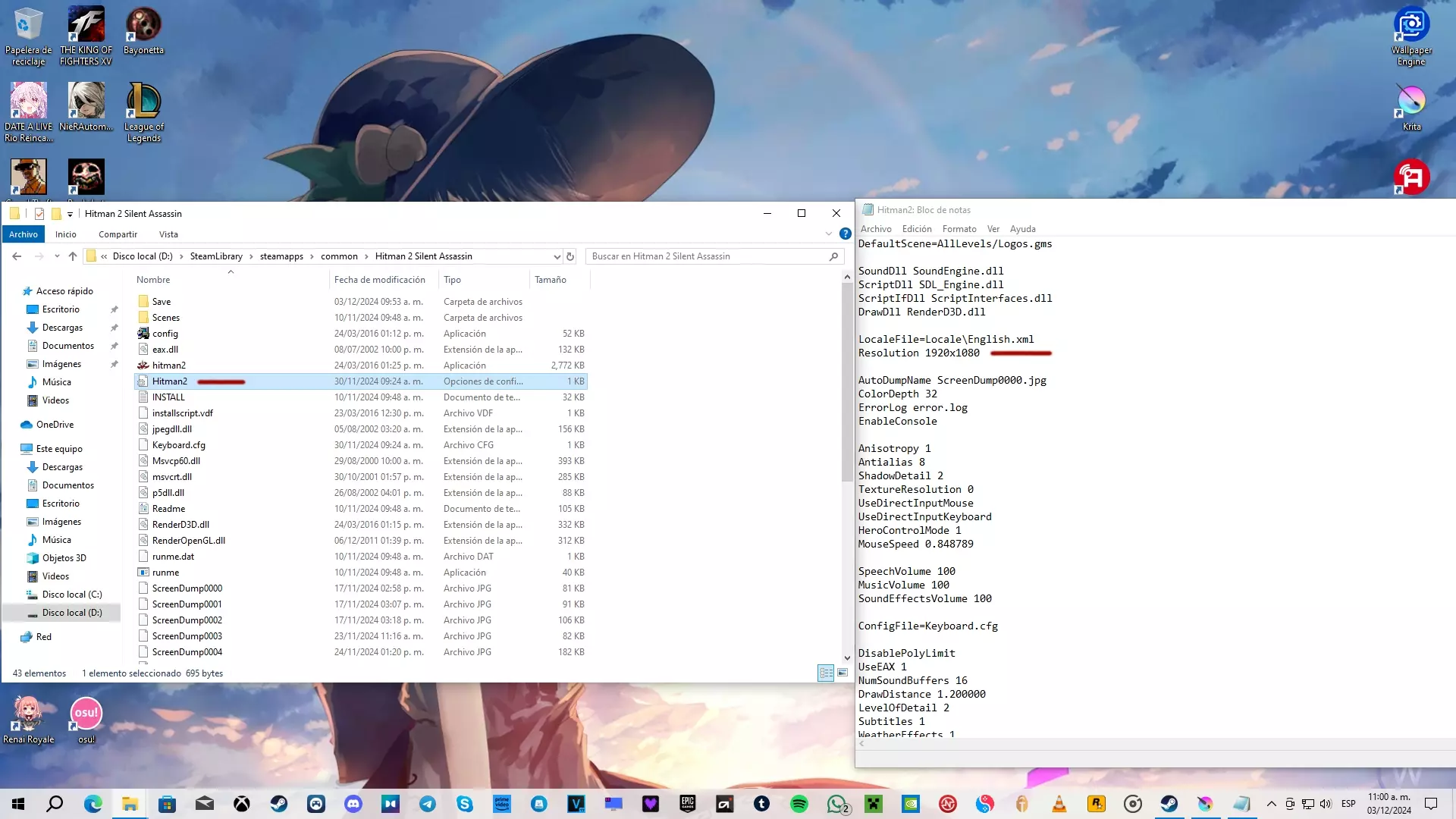Click the Properties quick access toolbar icon
This screenshot has height=819, width=1456.
pyautogui.click(x=39, y=214)
